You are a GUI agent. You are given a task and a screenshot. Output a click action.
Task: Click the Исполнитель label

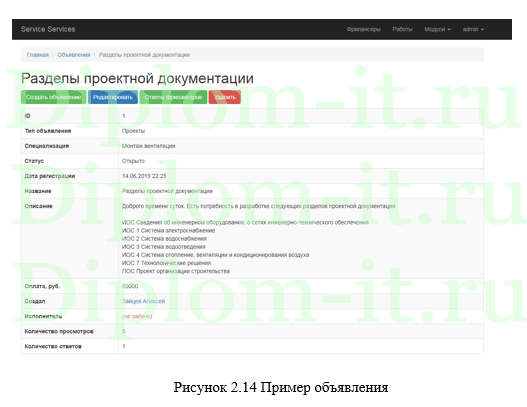click(x=43, y=316)
